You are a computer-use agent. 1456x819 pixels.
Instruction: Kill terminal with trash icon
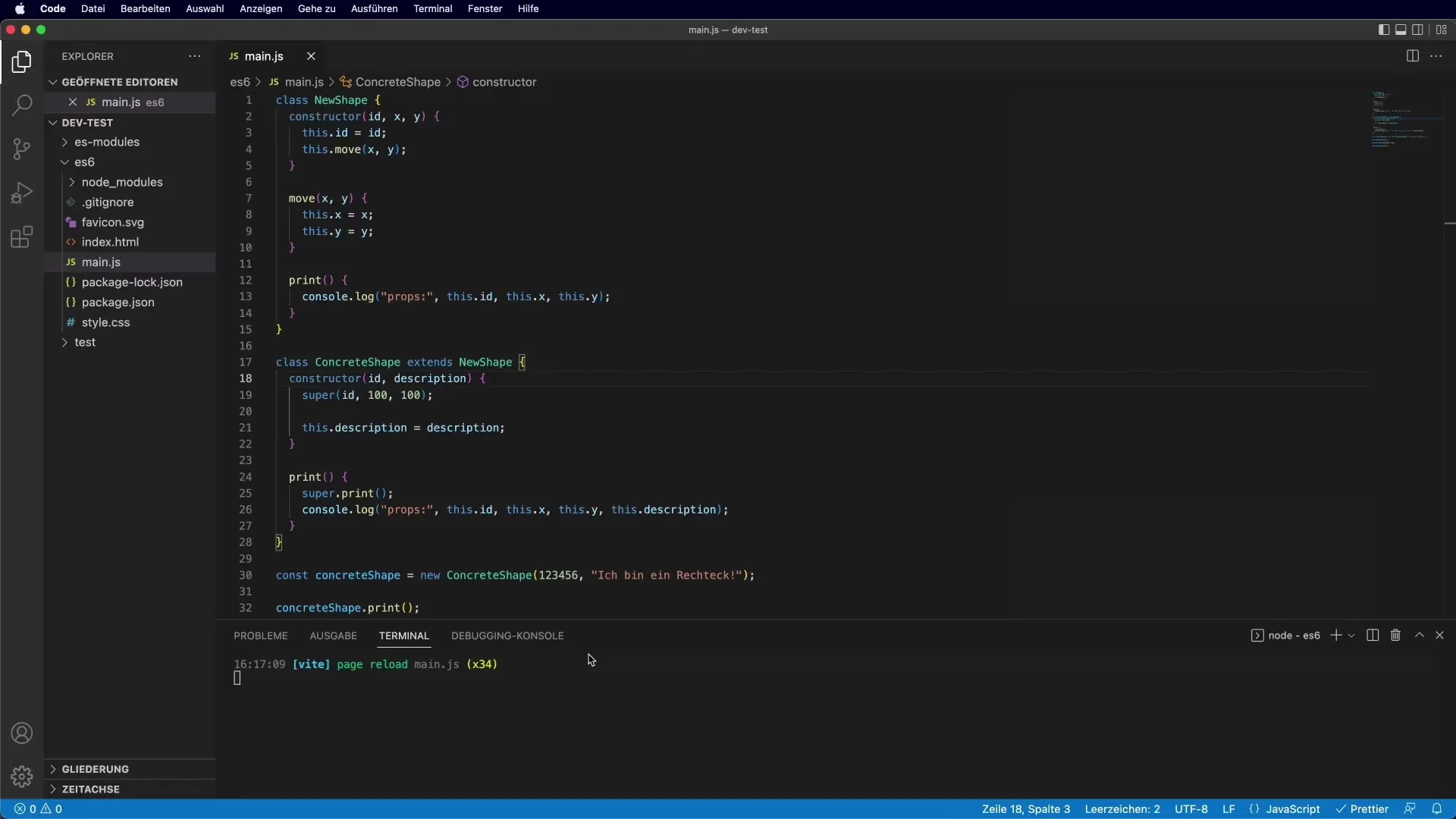click(x=1395, y=635)
